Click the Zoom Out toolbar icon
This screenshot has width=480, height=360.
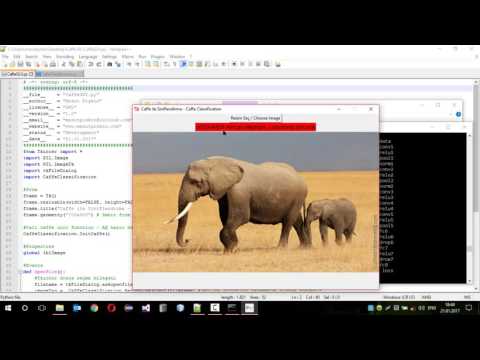tap(137, 64)
